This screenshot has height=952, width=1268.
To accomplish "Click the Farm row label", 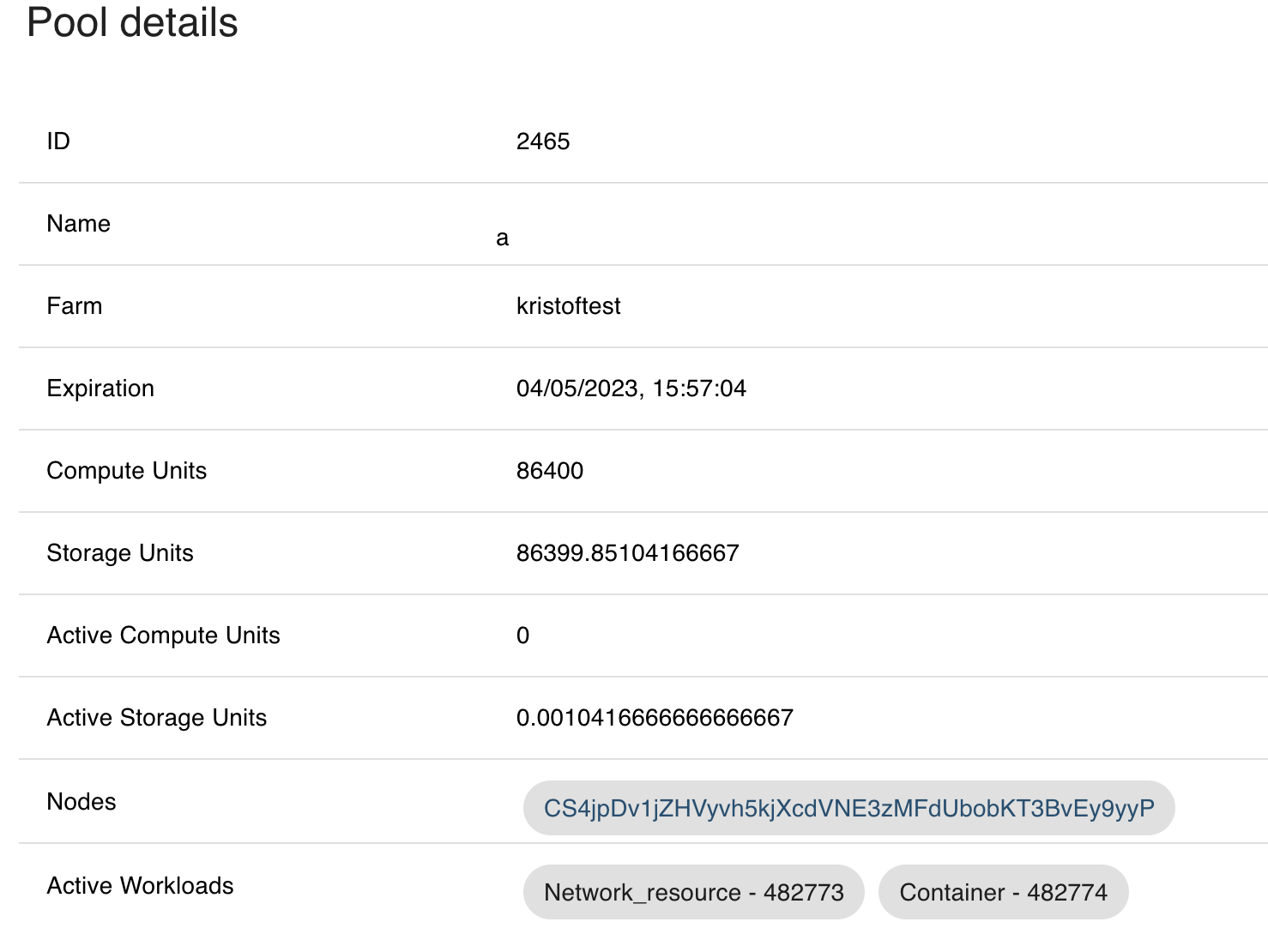I will (x=75, y=306).
